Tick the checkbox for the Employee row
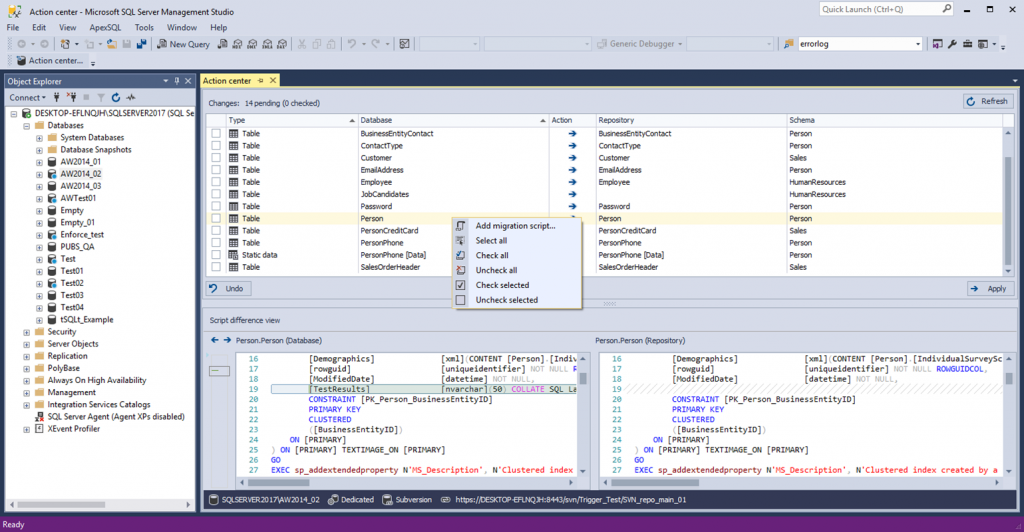The image size is (1024, 532). pos(216,182)
